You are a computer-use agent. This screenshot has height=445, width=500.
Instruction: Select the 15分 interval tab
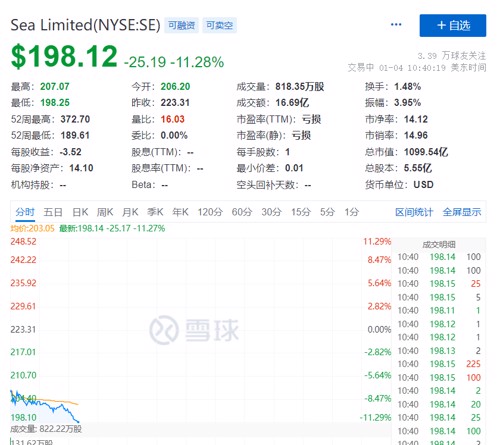[x=301, y=212]
